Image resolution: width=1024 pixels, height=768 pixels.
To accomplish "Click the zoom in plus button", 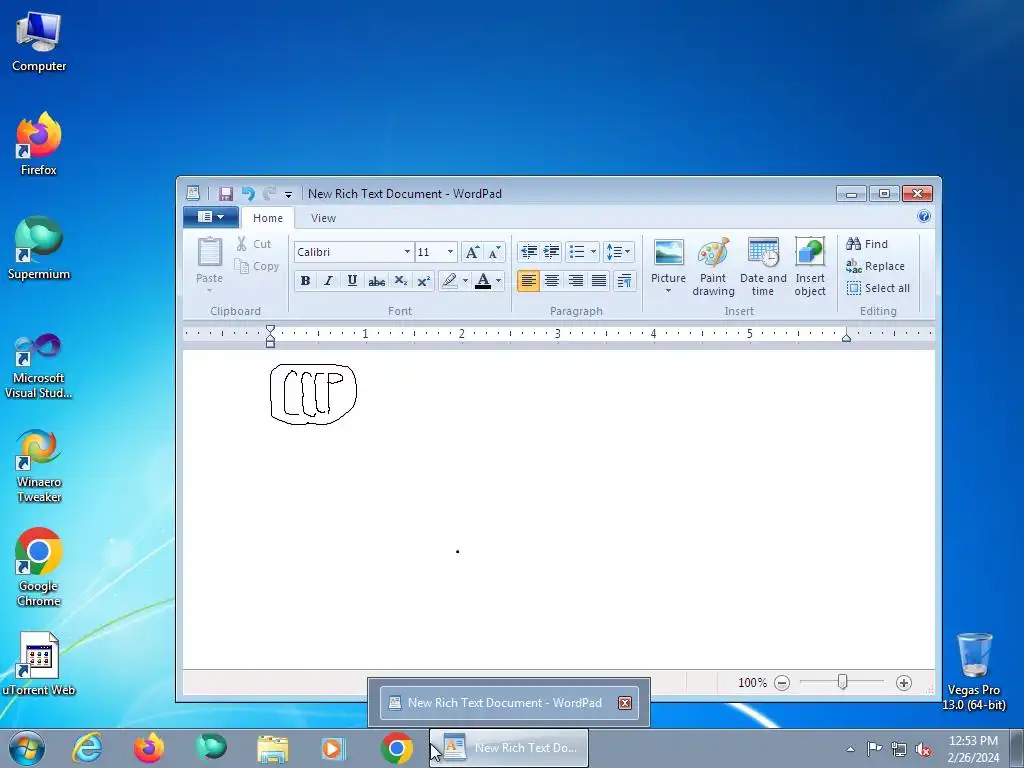I will [x=904, y=683].
